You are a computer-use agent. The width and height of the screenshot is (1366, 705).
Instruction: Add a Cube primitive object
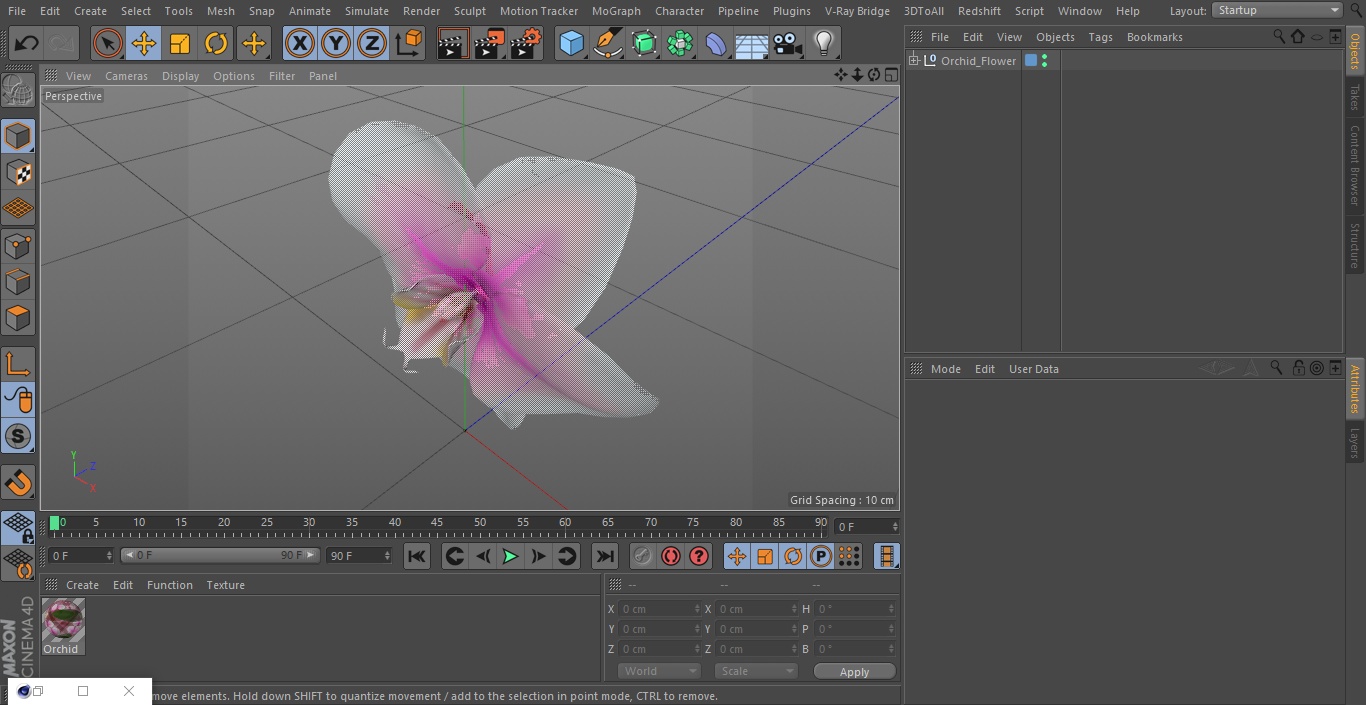[x=571, y=43]
